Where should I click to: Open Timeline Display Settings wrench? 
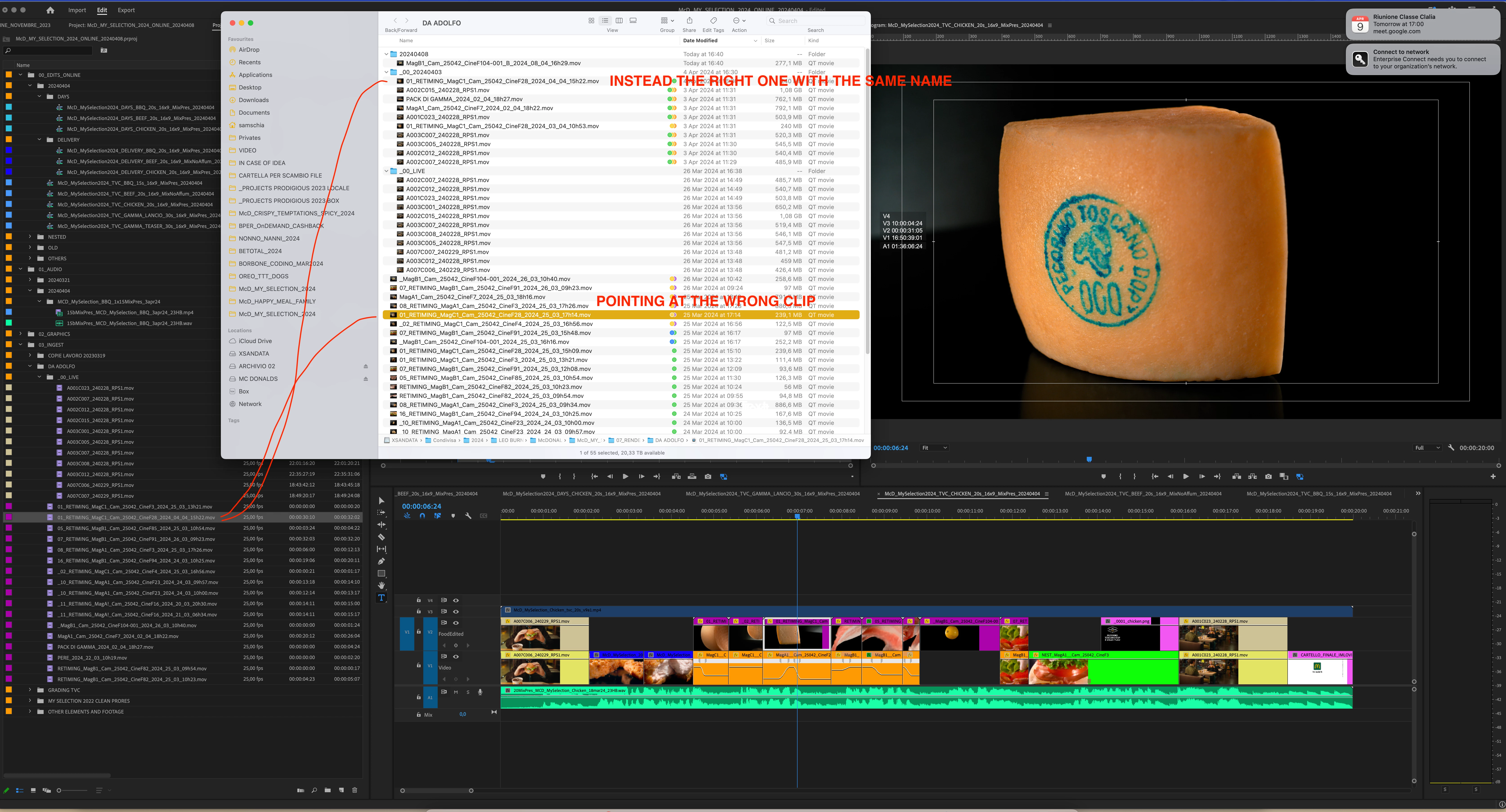click(x=468, y=516)
